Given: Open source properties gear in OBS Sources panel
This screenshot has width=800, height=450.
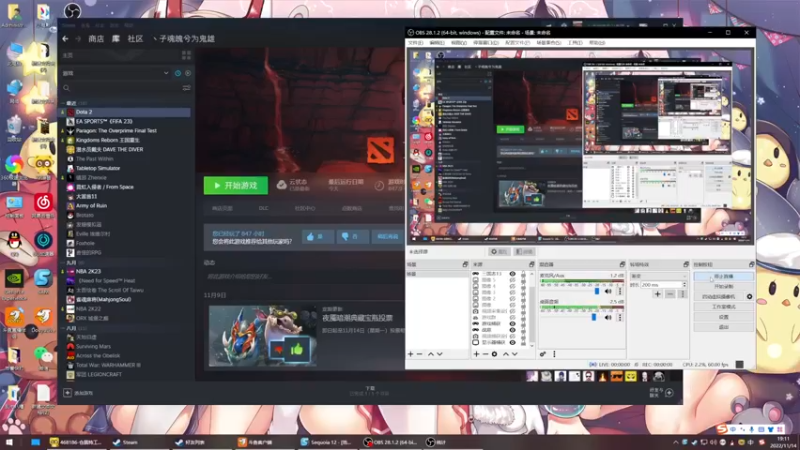Looking at the screenshot, I should tap(494, 354).
